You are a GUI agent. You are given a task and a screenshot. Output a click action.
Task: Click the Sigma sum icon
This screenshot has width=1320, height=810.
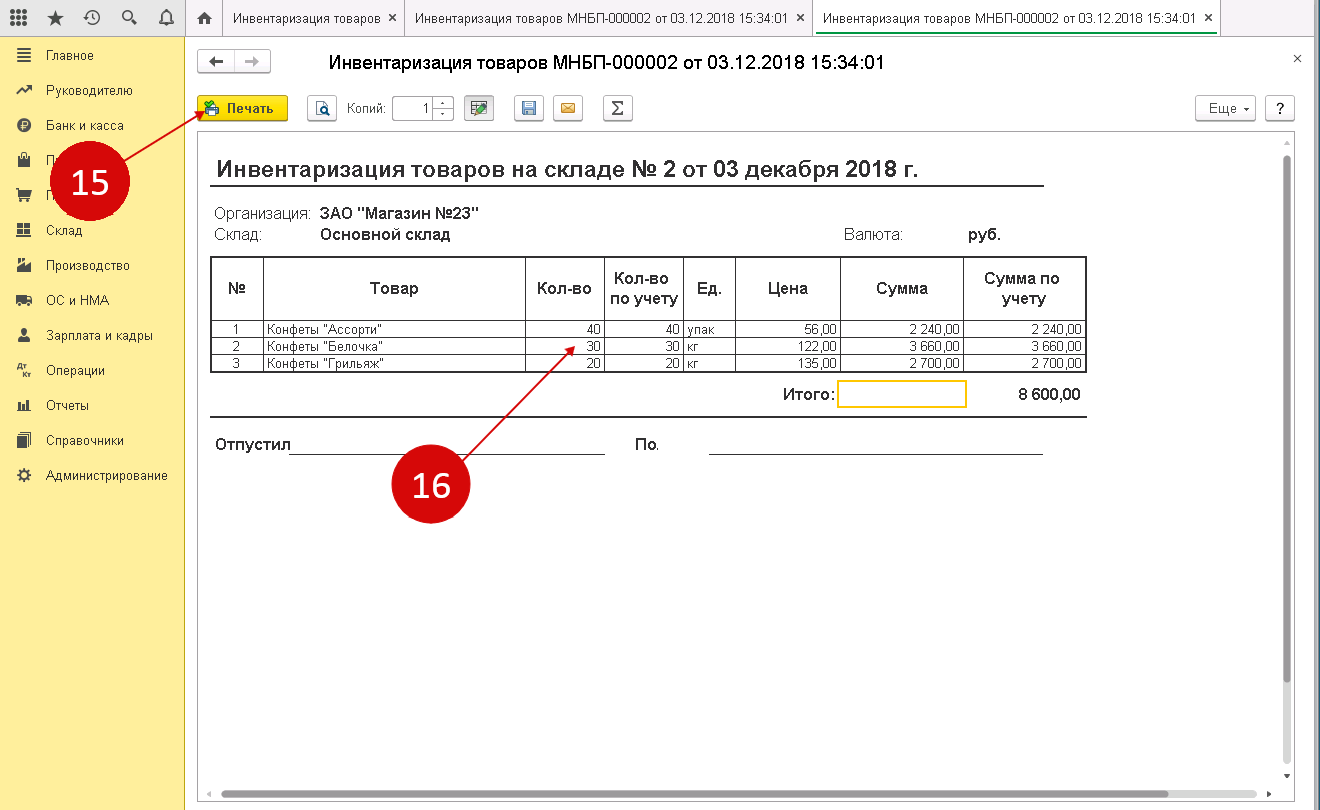[618, 108]
